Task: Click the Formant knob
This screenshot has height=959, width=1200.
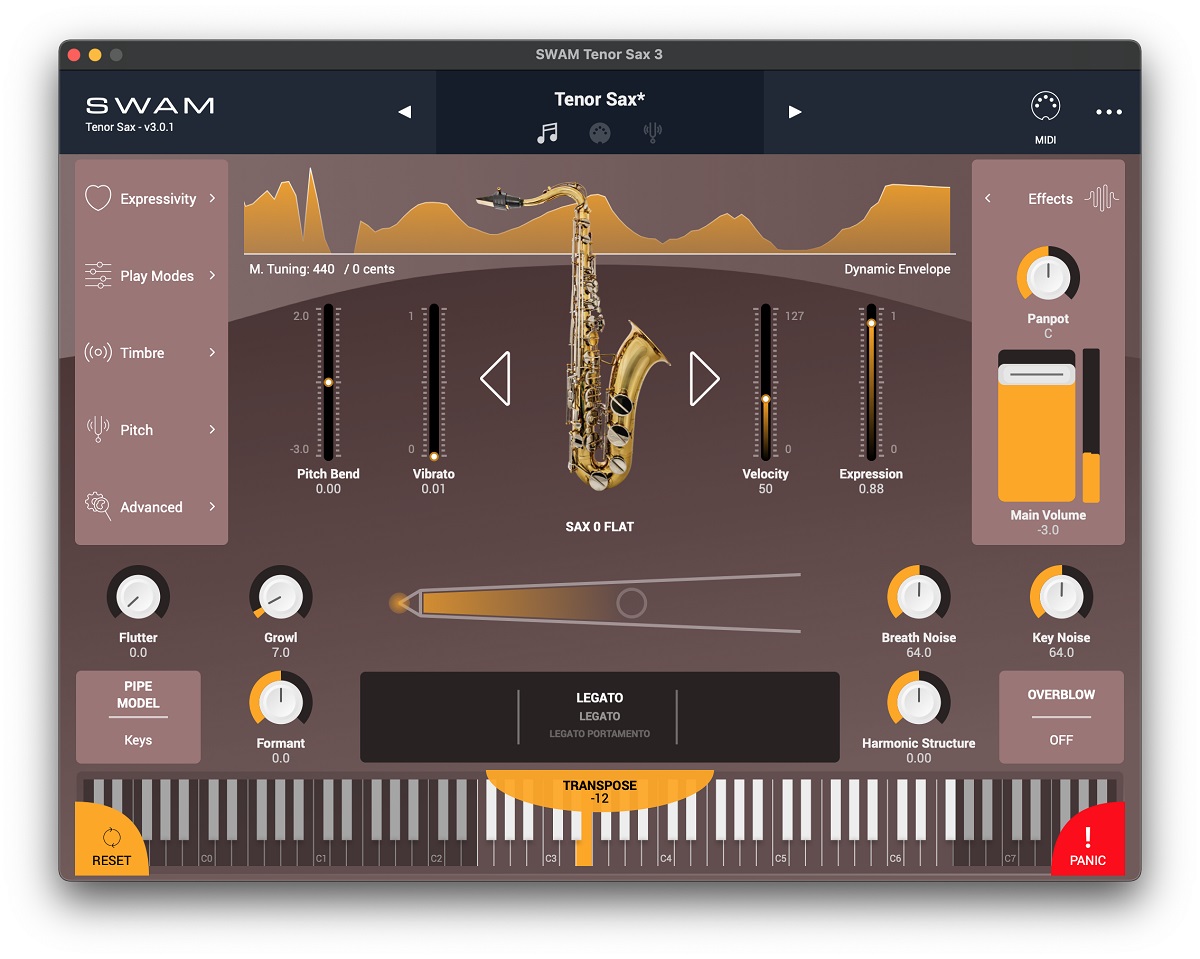Action: [x=281, y=701]
